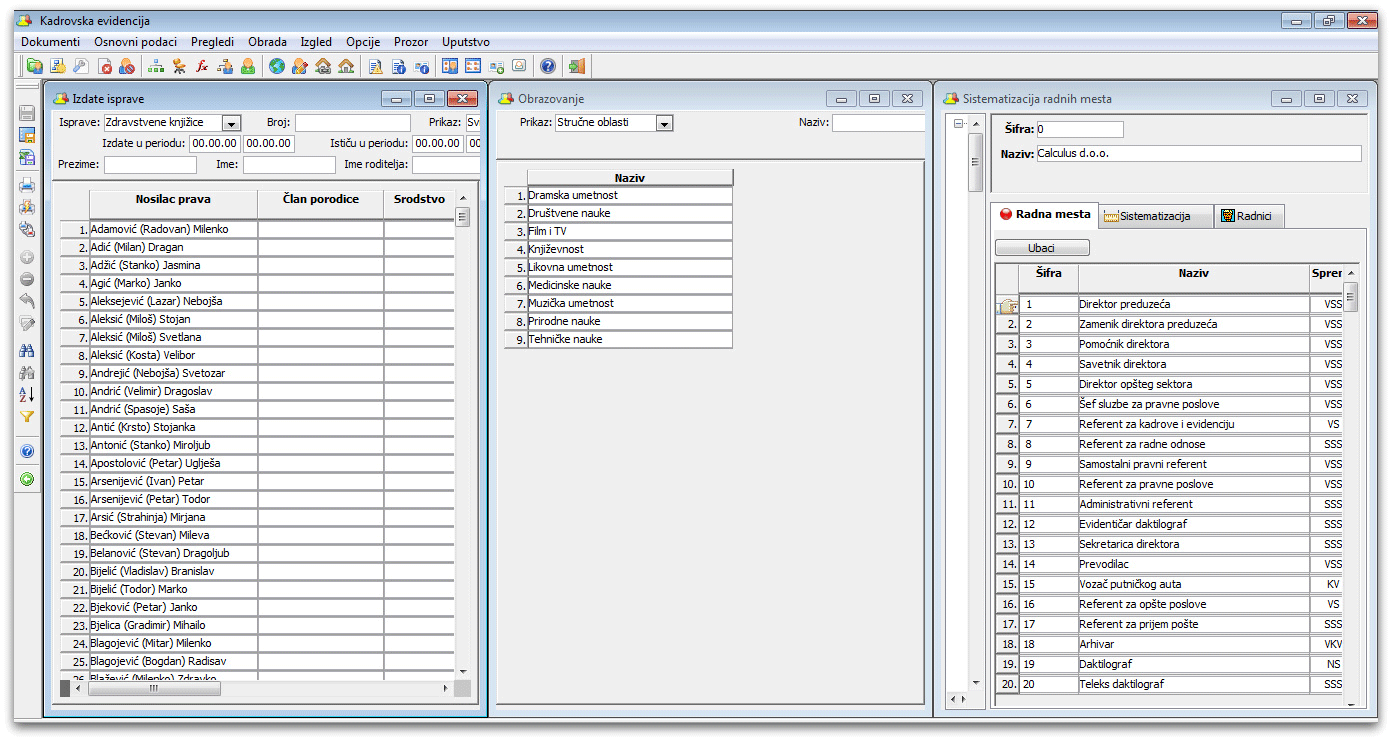
Task: Click the exit door icon in toolbar
Action: click(577, 67)
